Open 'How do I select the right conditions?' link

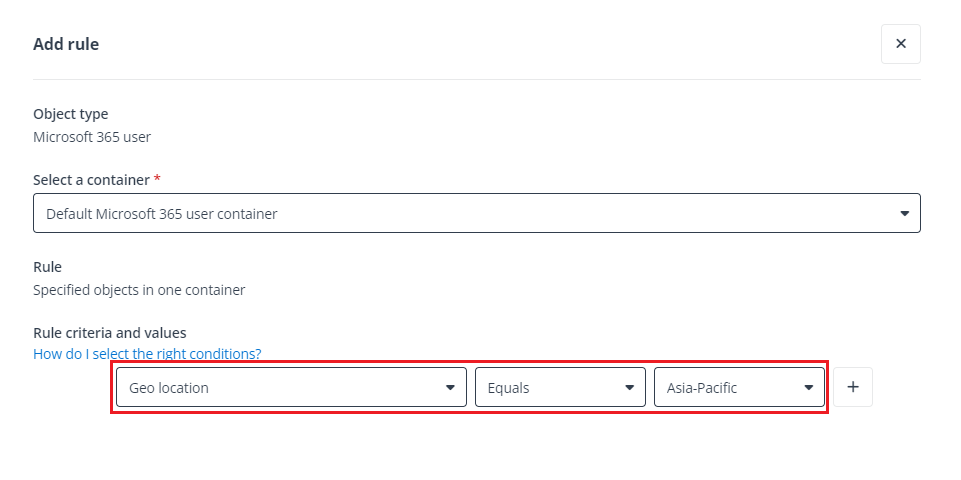tap(147, 354)
